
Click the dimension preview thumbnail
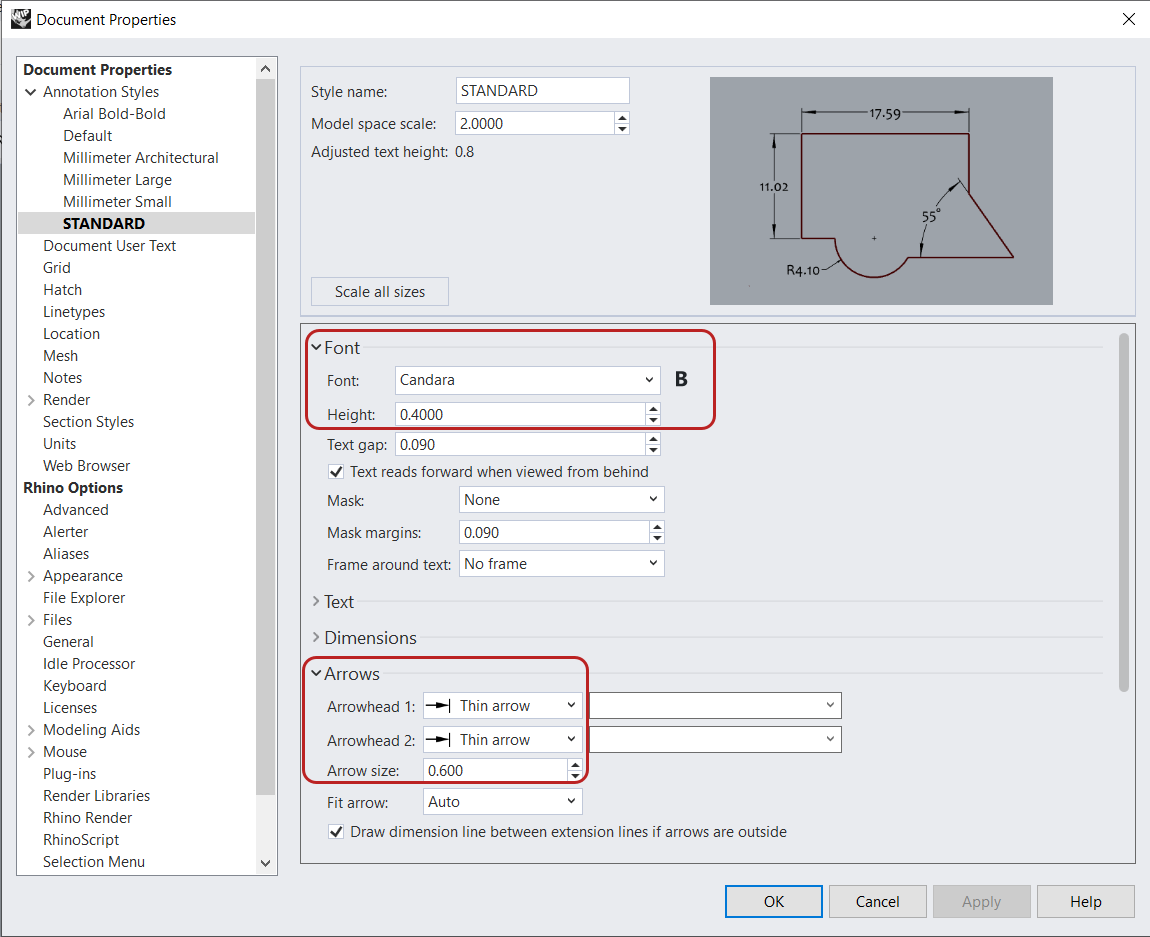[880, 191]
